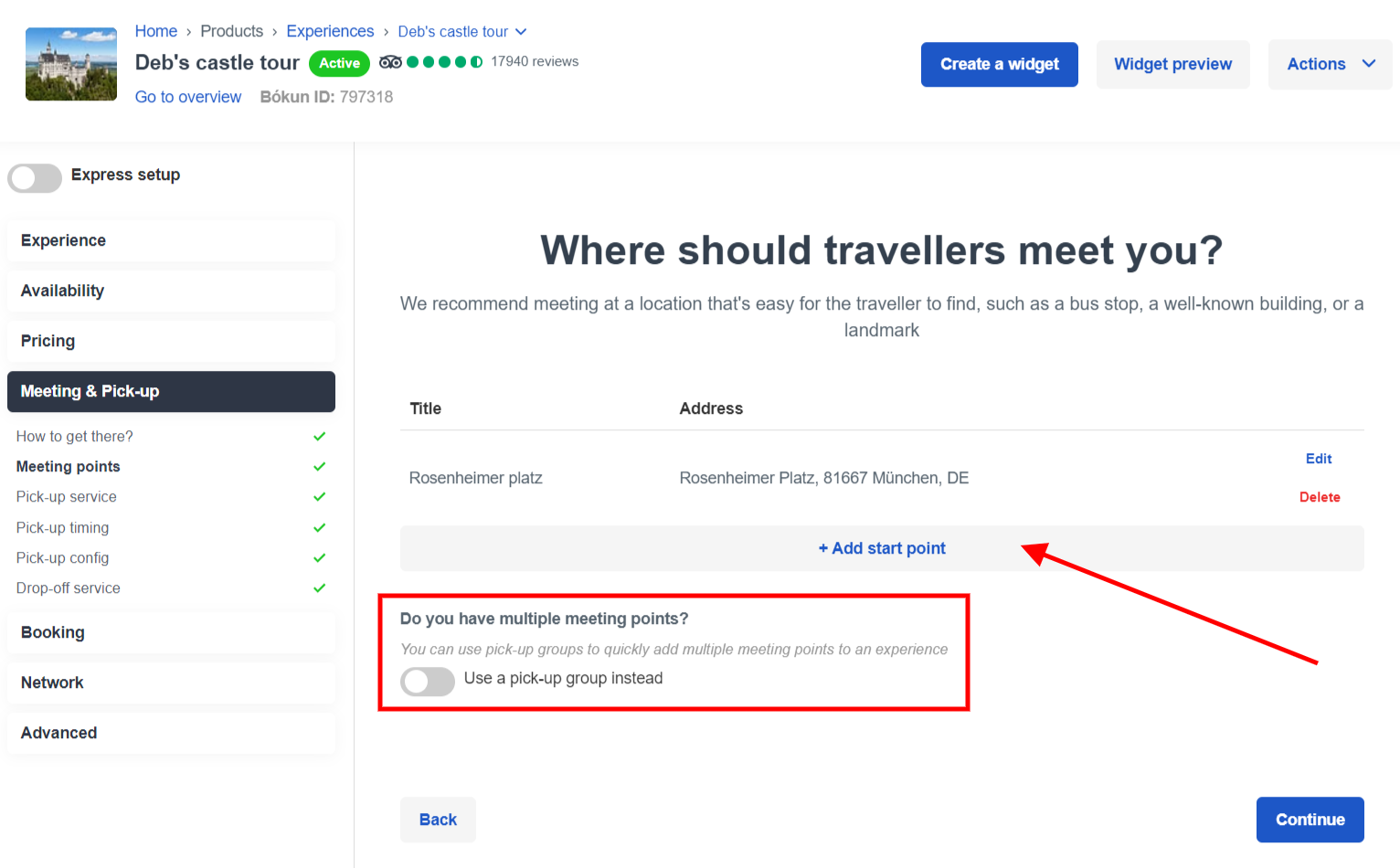Click the green checkmark beside Meeting points
This screenshot has height=868, width=1400.
(x=319, y=467)
